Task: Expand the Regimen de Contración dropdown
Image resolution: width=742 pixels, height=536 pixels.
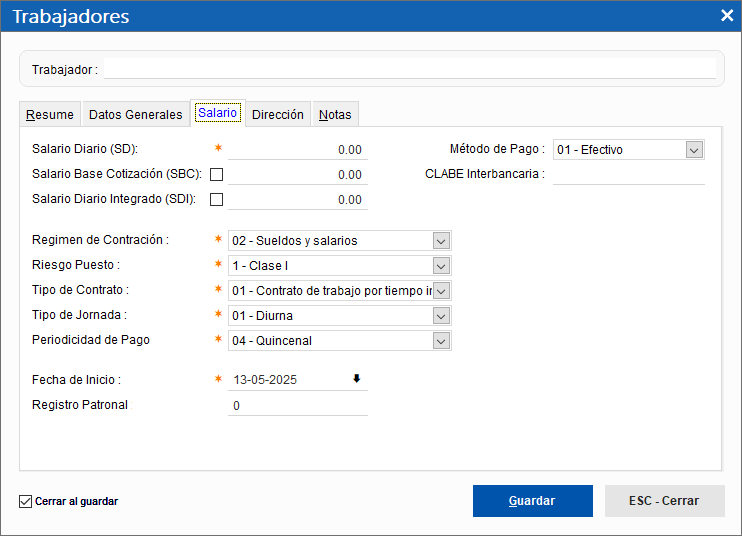Action: (x=441, y=241)
